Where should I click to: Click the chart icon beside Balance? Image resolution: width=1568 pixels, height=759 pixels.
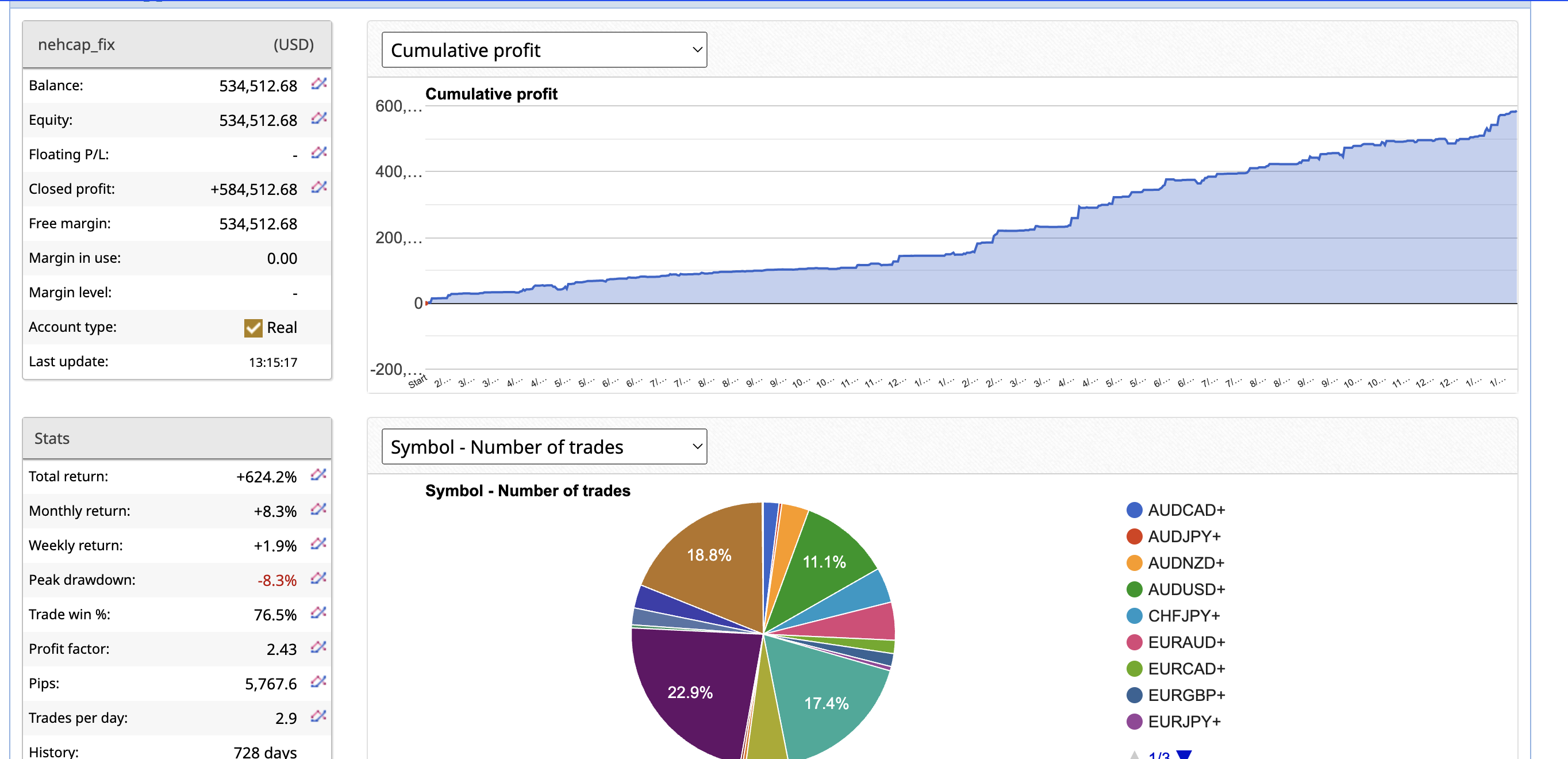(x=318, y=84)
